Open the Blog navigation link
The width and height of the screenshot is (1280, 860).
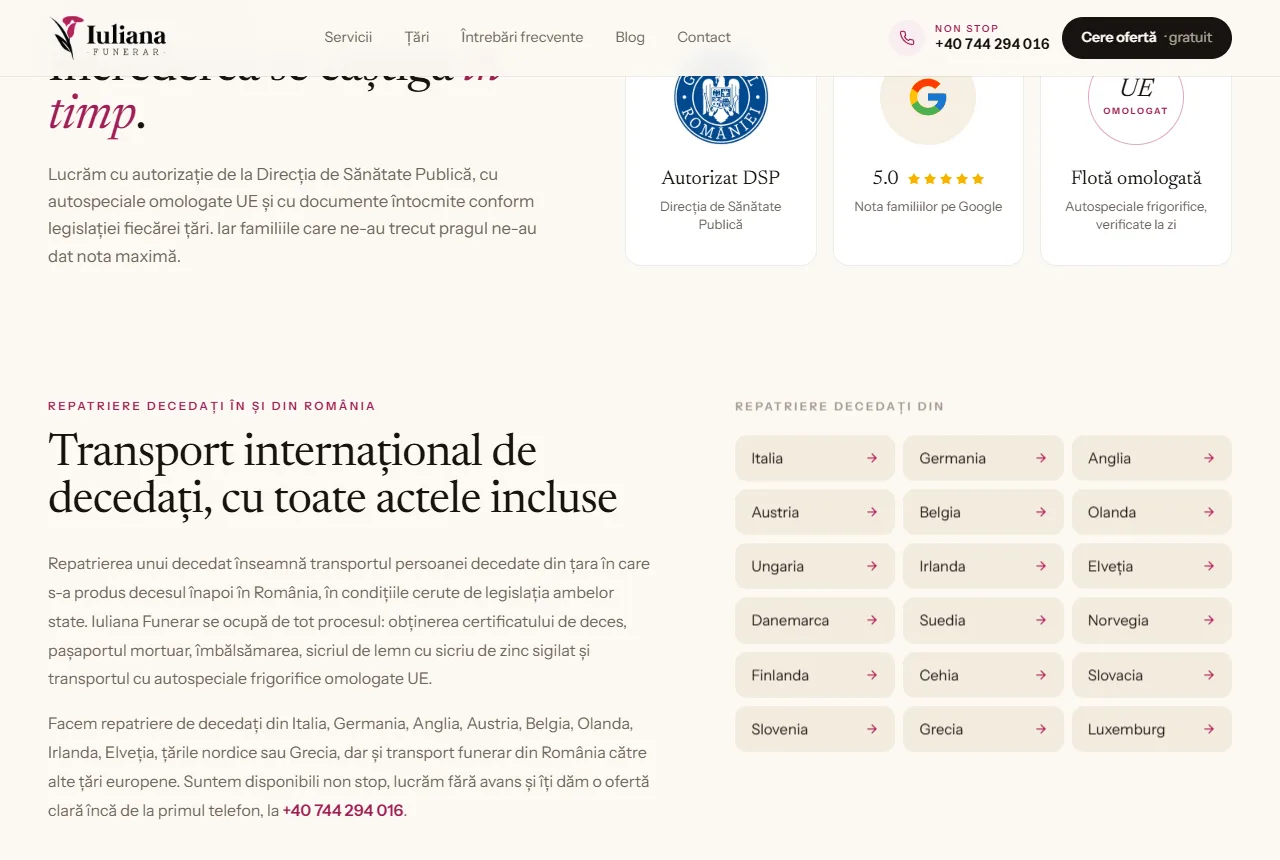pyautogui.click(x=630, y=37)
